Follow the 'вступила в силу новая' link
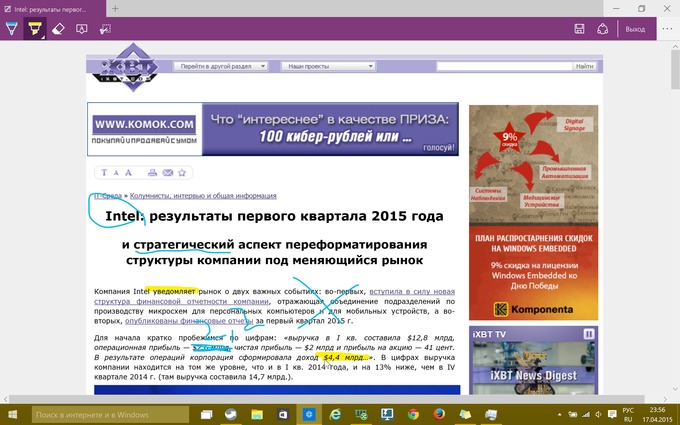 click(x=412, y=291)
